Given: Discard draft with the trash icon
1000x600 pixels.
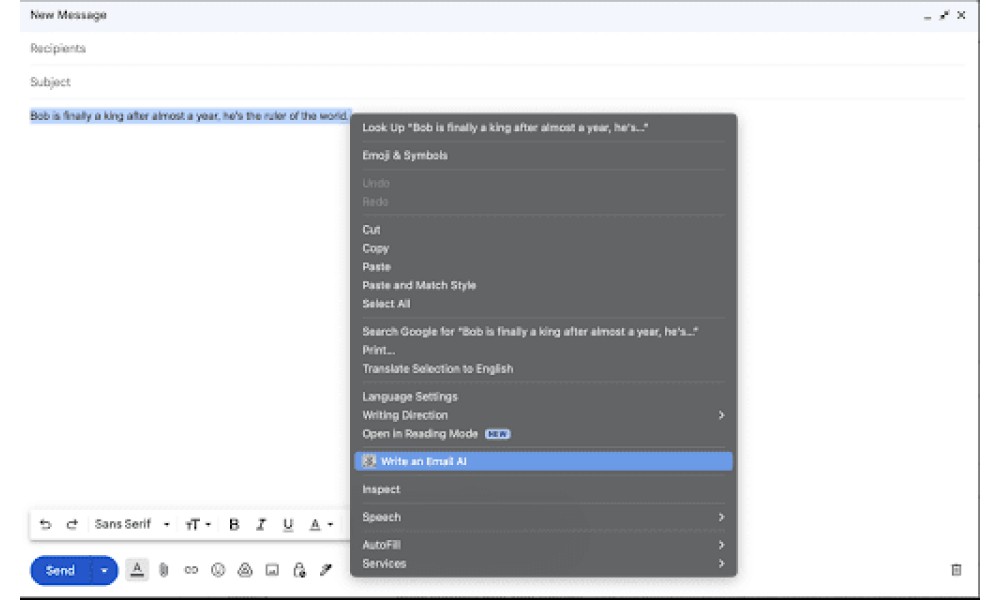Looking at the screenshot, I should pyautogui.click(x=956, y=569).
